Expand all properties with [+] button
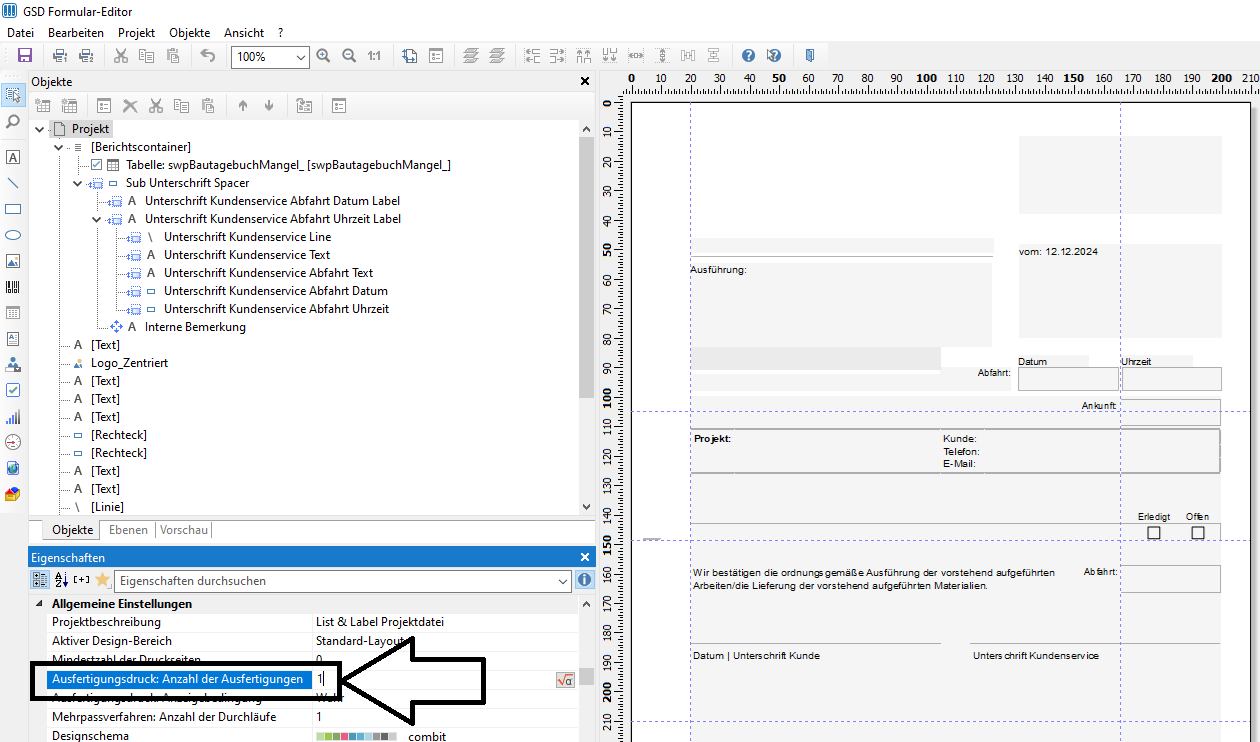 coord(82,580)
